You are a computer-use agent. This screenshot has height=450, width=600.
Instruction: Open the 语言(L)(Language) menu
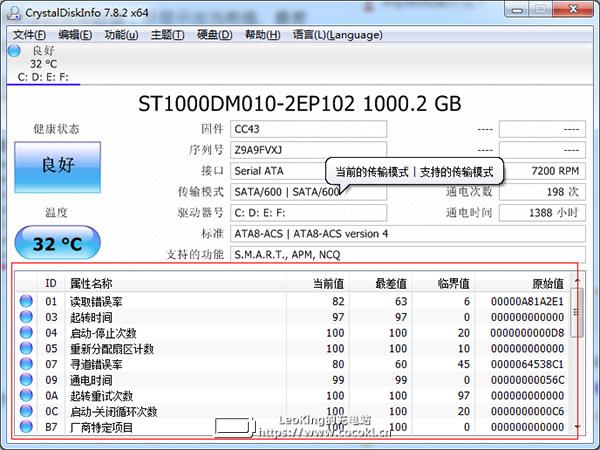[338, 35]
